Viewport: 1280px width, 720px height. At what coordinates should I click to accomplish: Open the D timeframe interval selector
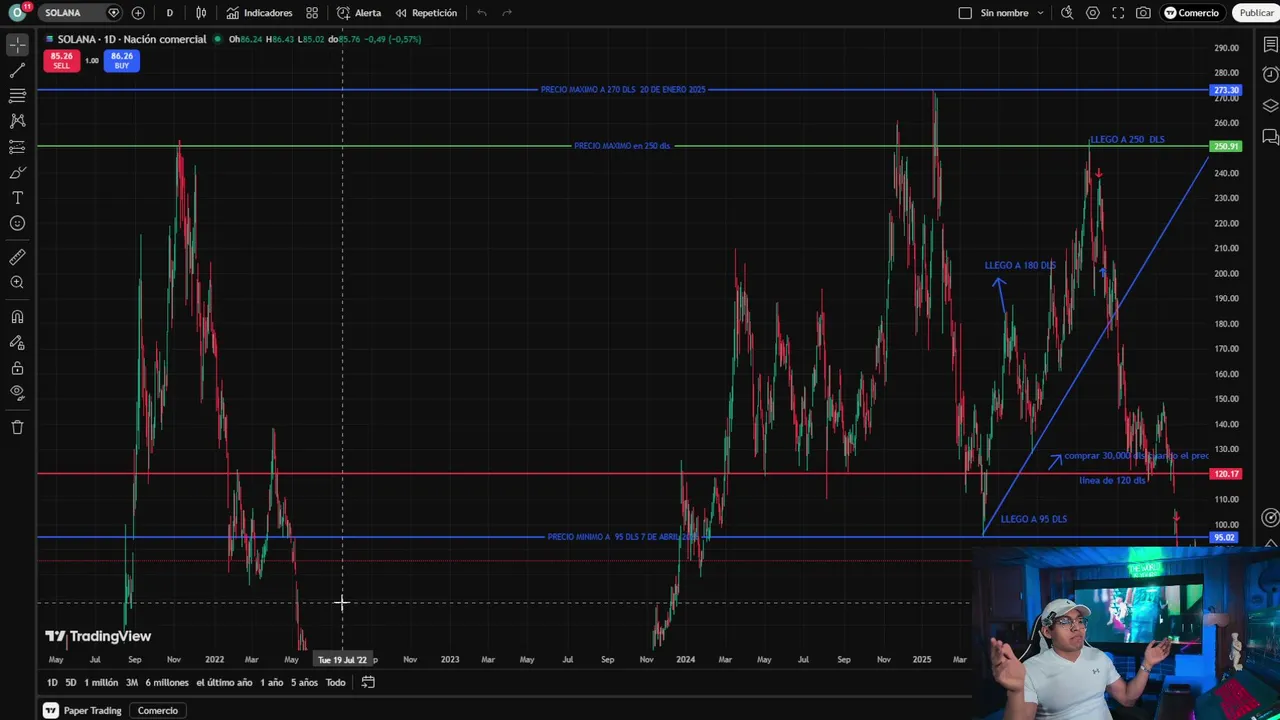point(169,13)
